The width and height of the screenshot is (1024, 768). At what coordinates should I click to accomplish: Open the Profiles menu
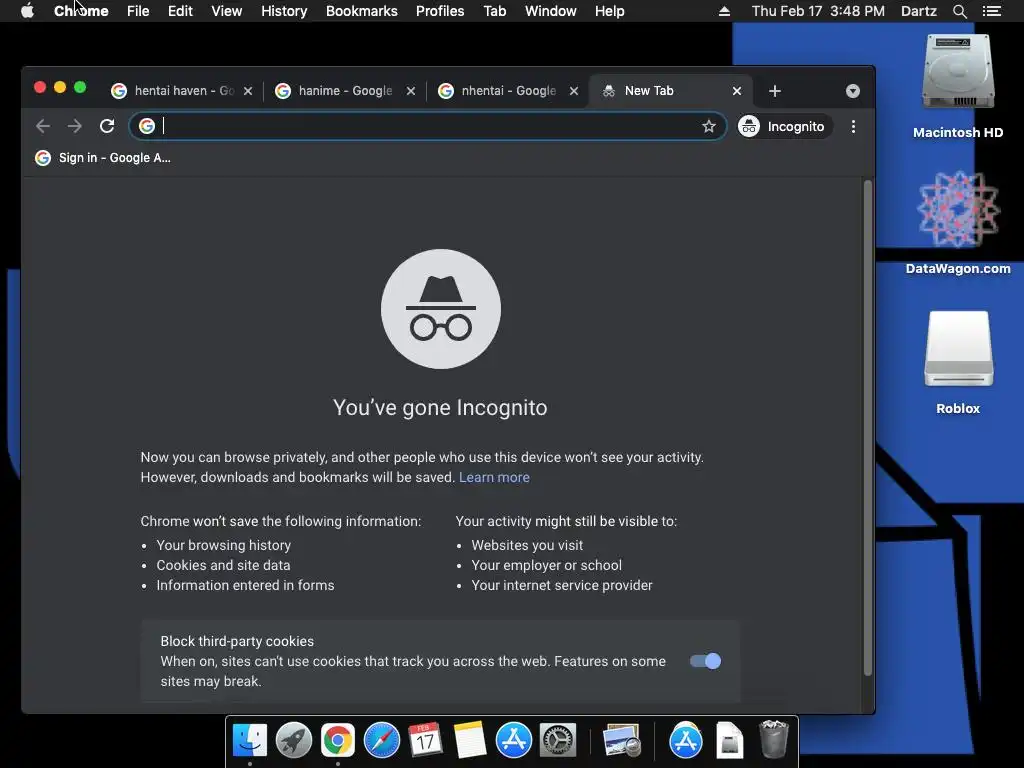[440, 11]
